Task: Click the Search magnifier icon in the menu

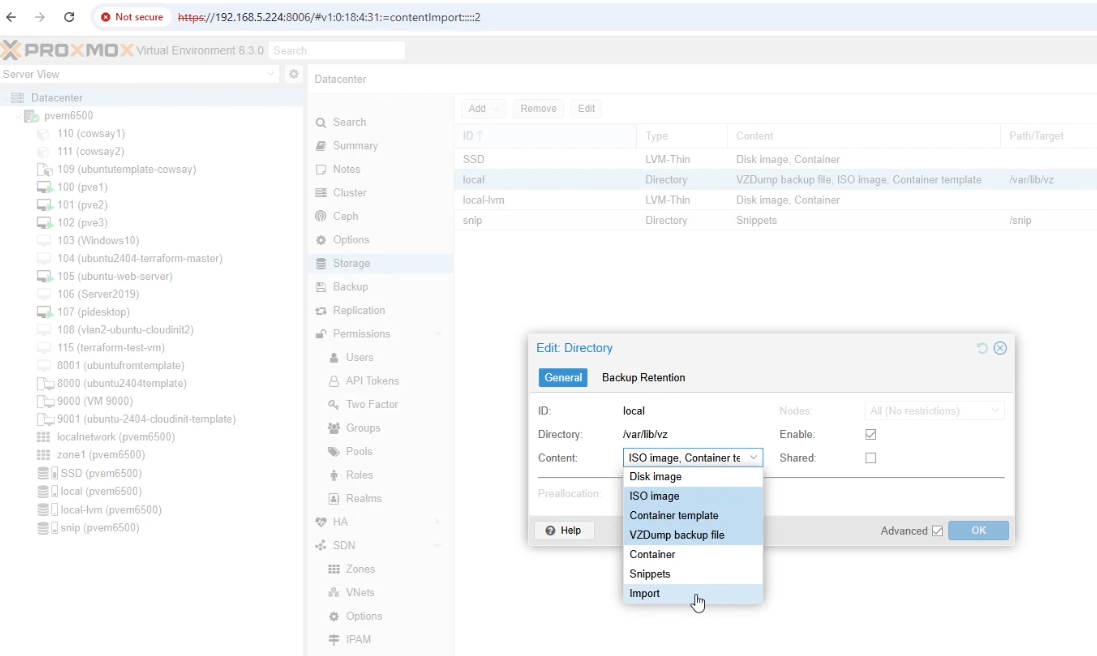Action: (x=321, y=122)
